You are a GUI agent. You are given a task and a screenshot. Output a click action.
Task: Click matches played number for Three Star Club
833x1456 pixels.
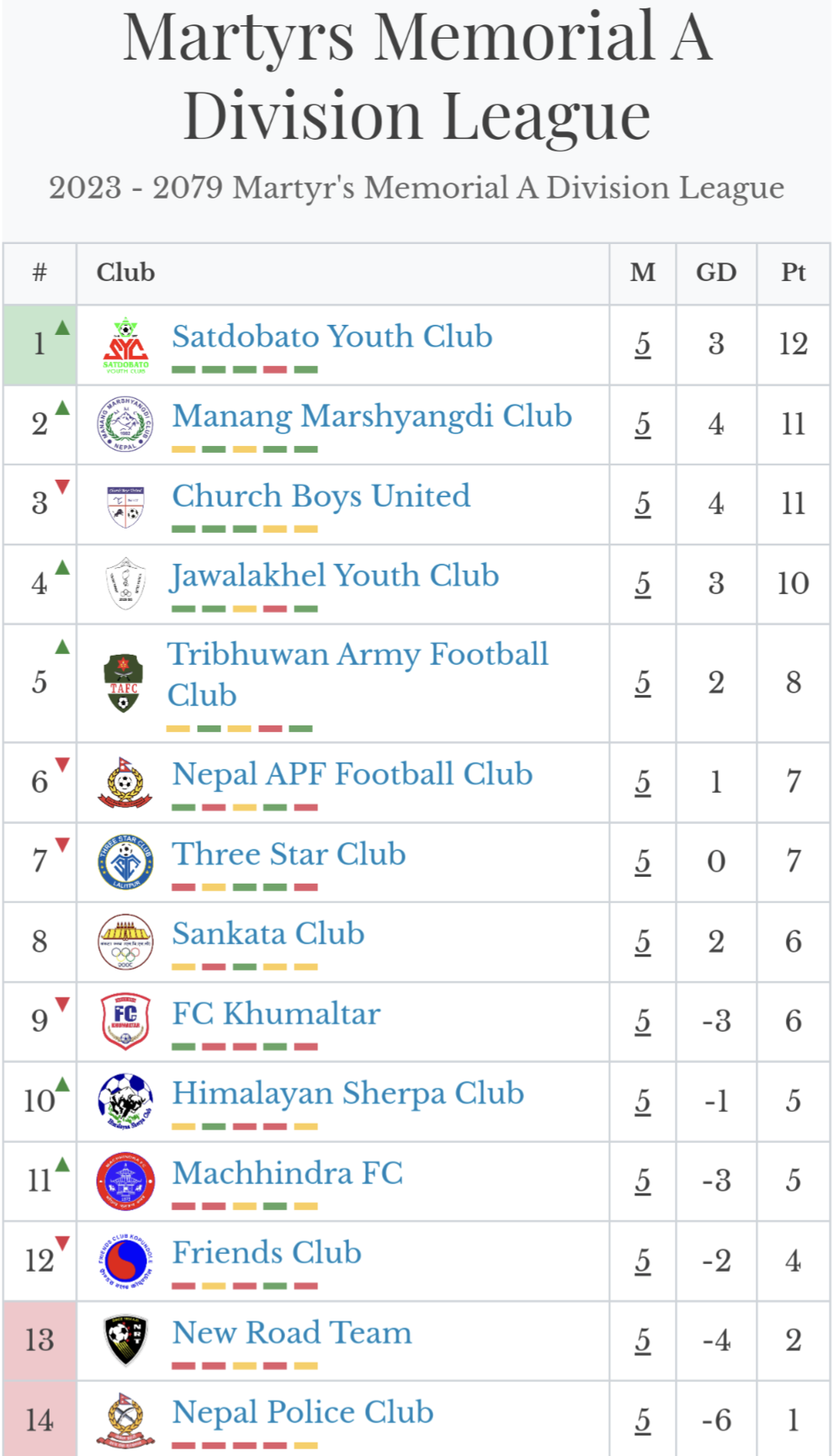(643, 862)
